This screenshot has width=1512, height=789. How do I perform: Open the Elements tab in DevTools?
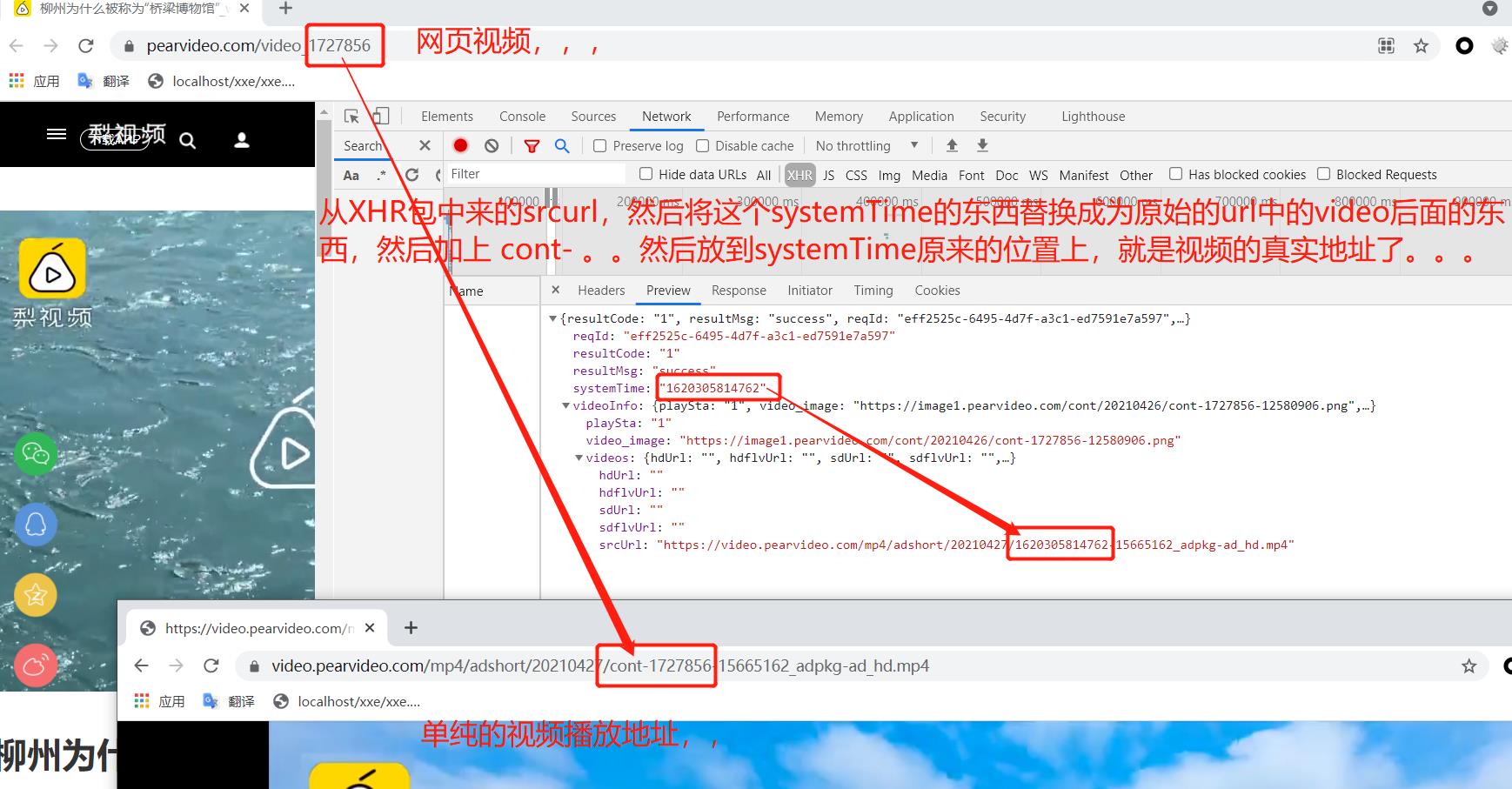tap(447, 117)
